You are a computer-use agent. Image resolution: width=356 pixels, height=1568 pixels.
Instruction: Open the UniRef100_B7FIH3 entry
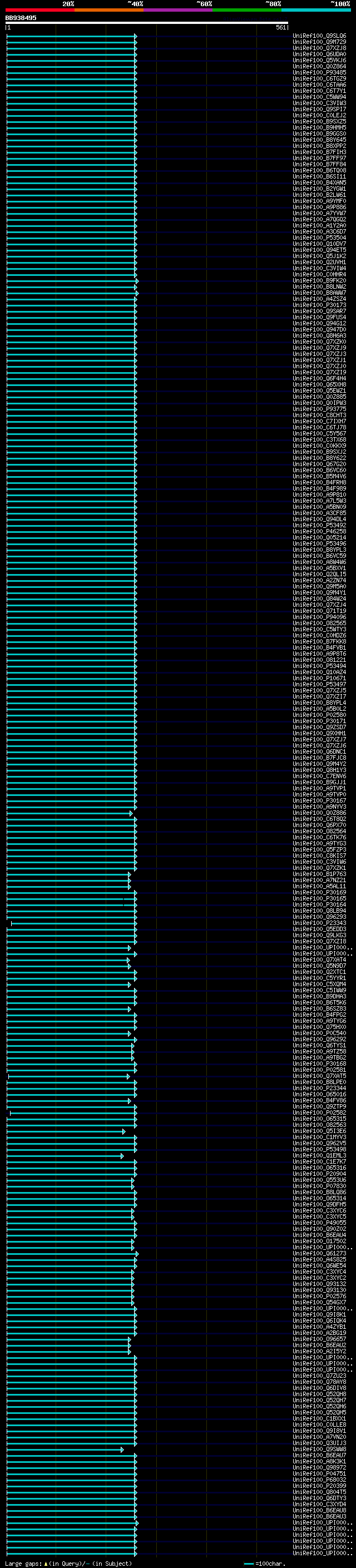(319, 152)
